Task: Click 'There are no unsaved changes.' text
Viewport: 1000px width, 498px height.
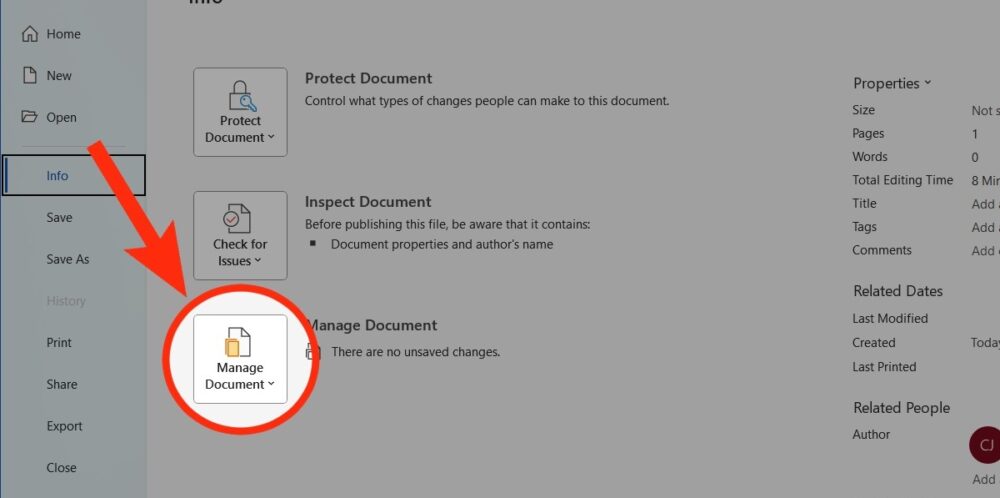Action: tap(415, 351)
